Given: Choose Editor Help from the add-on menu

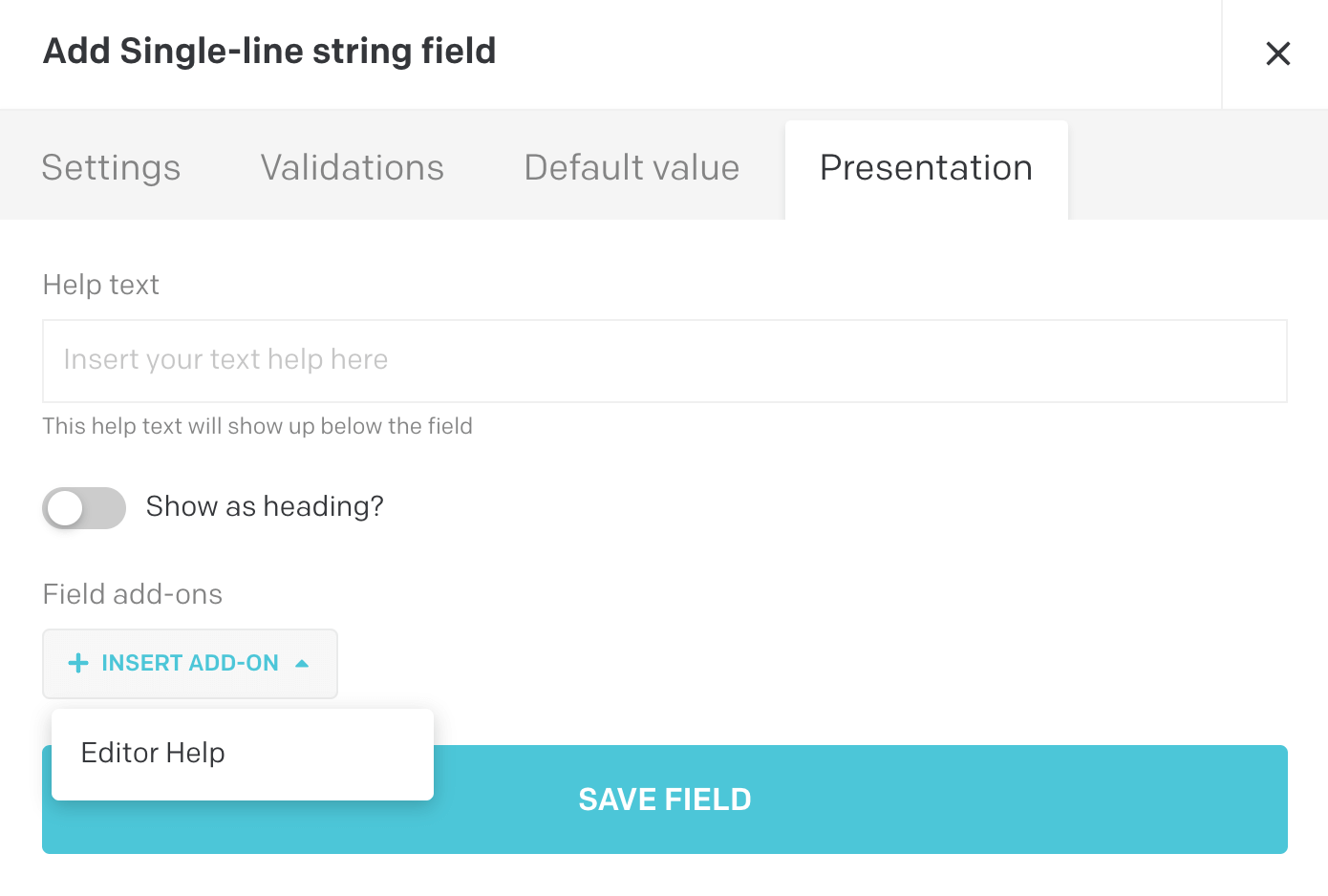Looking at the screenshot, I should click(x=153, y=753).
